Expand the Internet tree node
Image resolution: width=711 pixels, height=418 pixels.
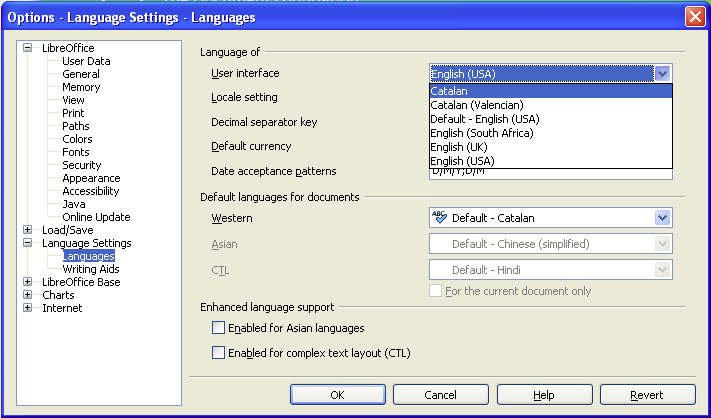tap(28, 308)
